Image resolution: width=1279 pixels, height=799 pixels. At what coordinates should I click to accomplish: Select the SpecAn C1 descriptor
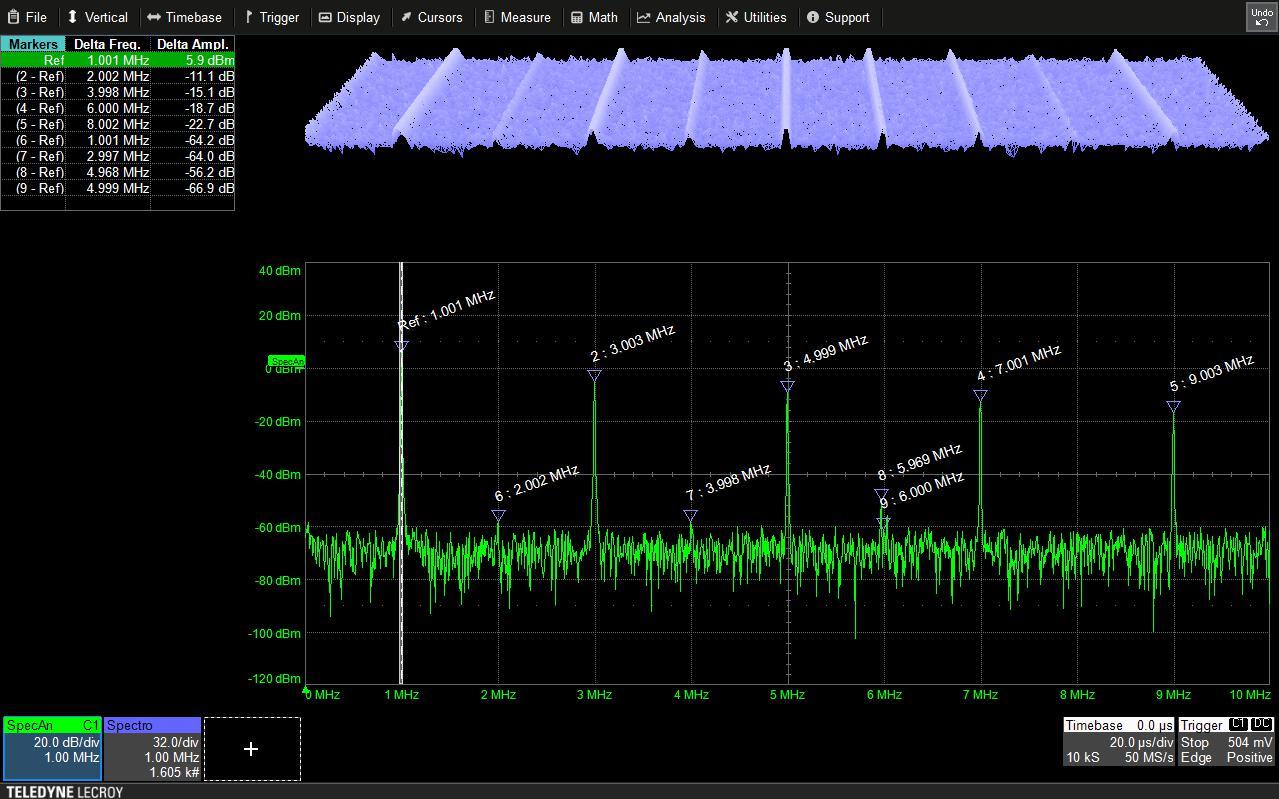[x=52, y=748]
